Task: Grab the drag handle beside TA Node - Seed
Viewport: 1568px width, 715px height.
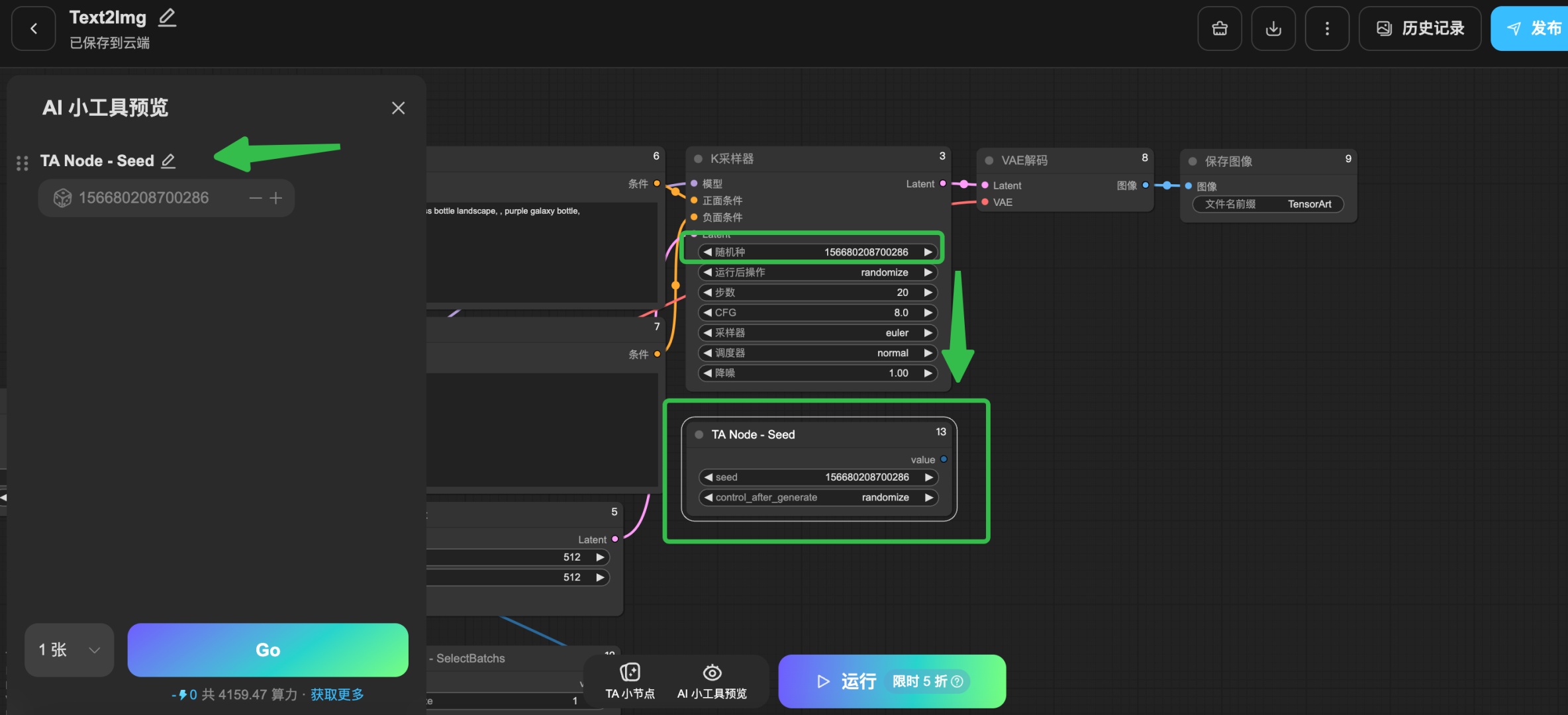Action: [x=22, y=163]
